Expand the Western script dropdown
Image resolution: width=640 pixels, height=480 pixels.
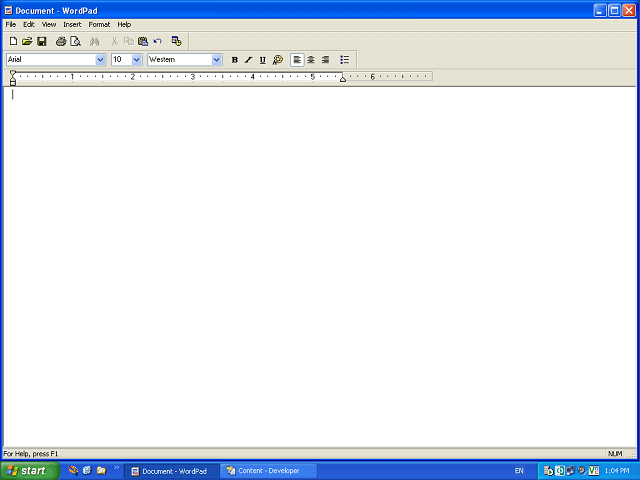(216, 60)
